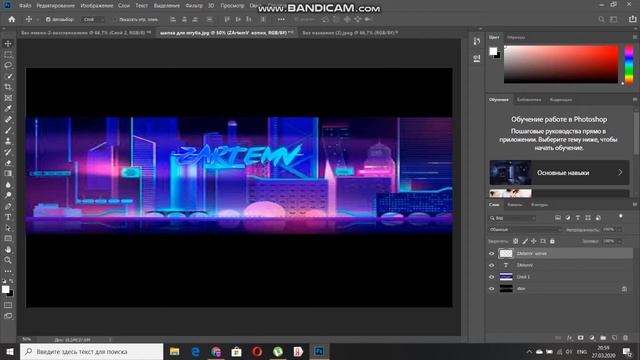Open the Файл menu
This screenshot has width=640, height=360.
click(x=25, y=6)
